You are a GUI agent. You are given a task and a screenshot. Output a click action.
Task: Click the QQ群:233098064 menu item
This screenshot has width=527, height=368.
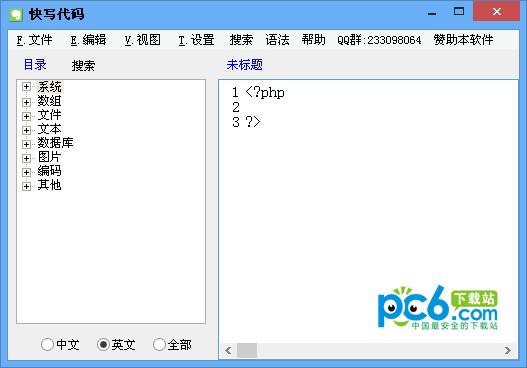click(379, 40)
